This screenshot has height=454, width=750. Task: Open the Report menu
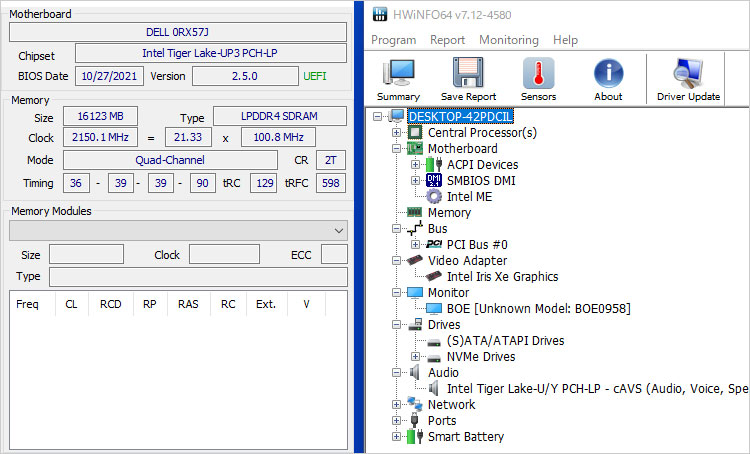click(x=447, y=40)
